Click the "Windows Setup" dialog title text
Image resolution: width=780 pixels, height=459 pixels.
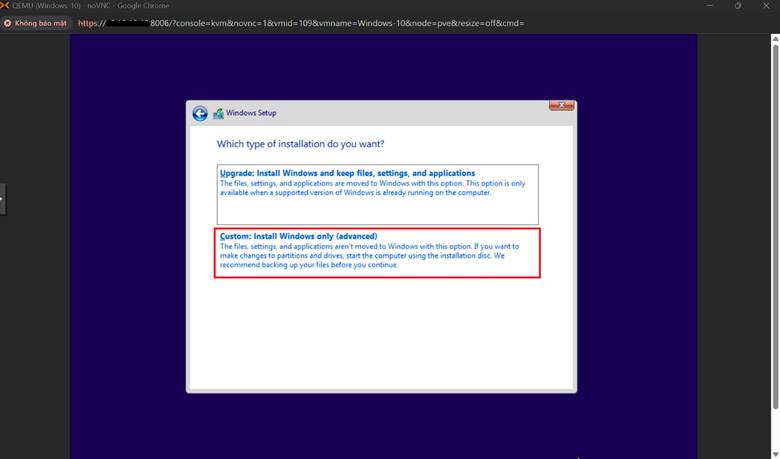pos(251,114)
